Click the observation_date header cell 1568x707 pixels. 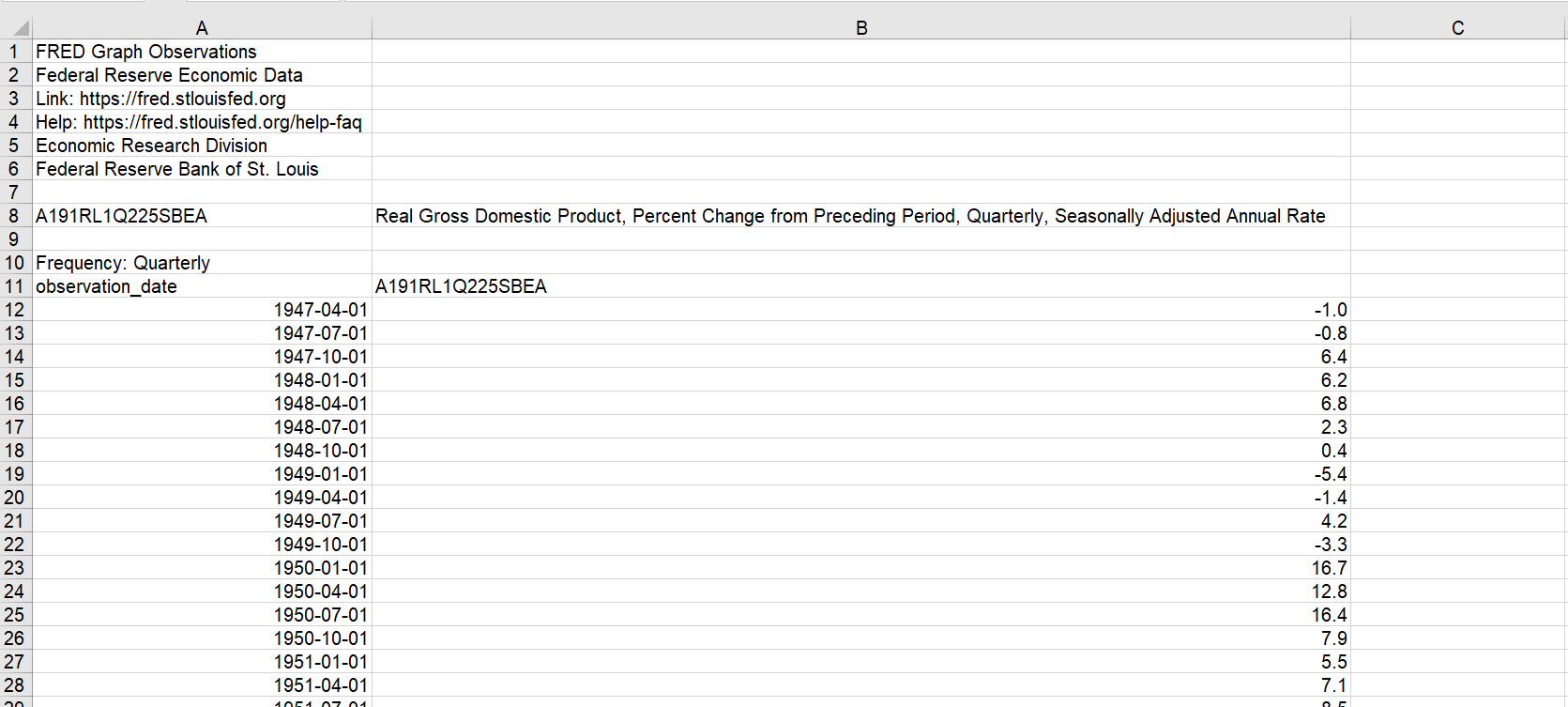tap(106, 286)
